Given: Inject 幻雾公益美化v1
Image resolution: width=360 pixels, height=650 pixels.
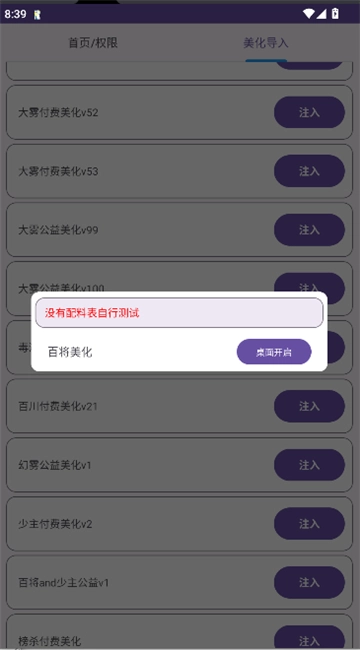Looking at the screenshot, I should [309, 465].
